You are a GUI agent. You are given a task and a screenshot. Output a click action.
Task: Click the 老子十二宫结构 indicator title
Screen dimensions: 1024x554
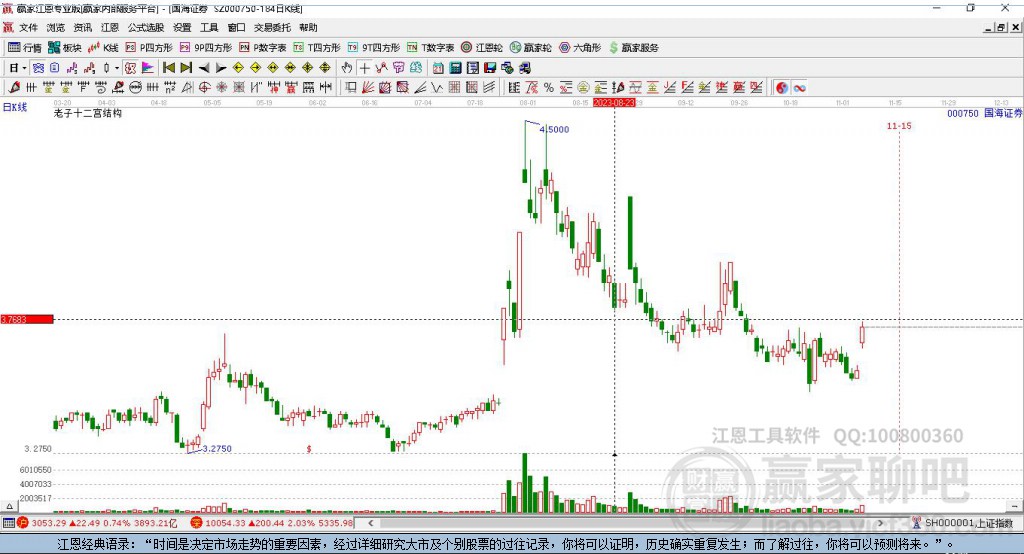(x=88, y=113)
